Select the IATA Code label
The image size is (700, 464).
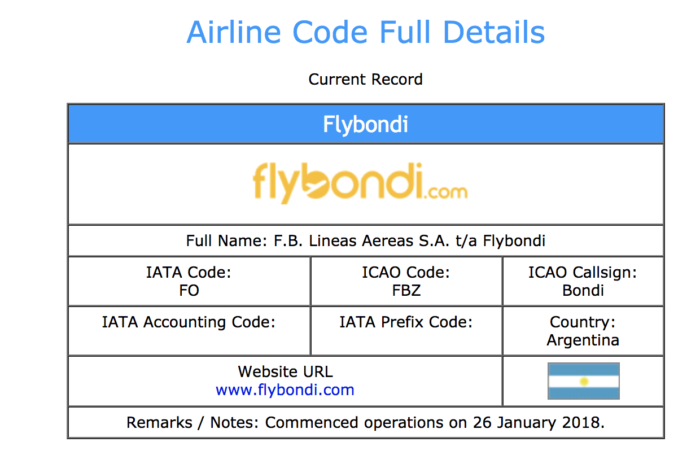click(x=189, y=272)
